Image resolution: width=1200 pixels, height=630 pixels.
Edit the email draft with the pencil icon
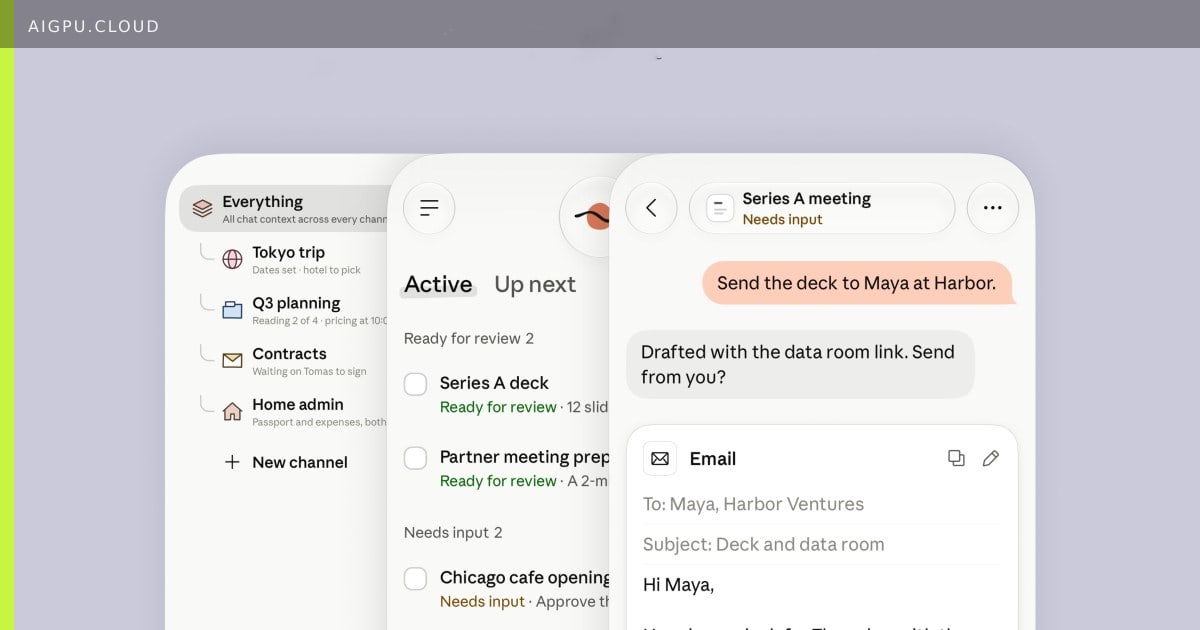pos(991,458)
